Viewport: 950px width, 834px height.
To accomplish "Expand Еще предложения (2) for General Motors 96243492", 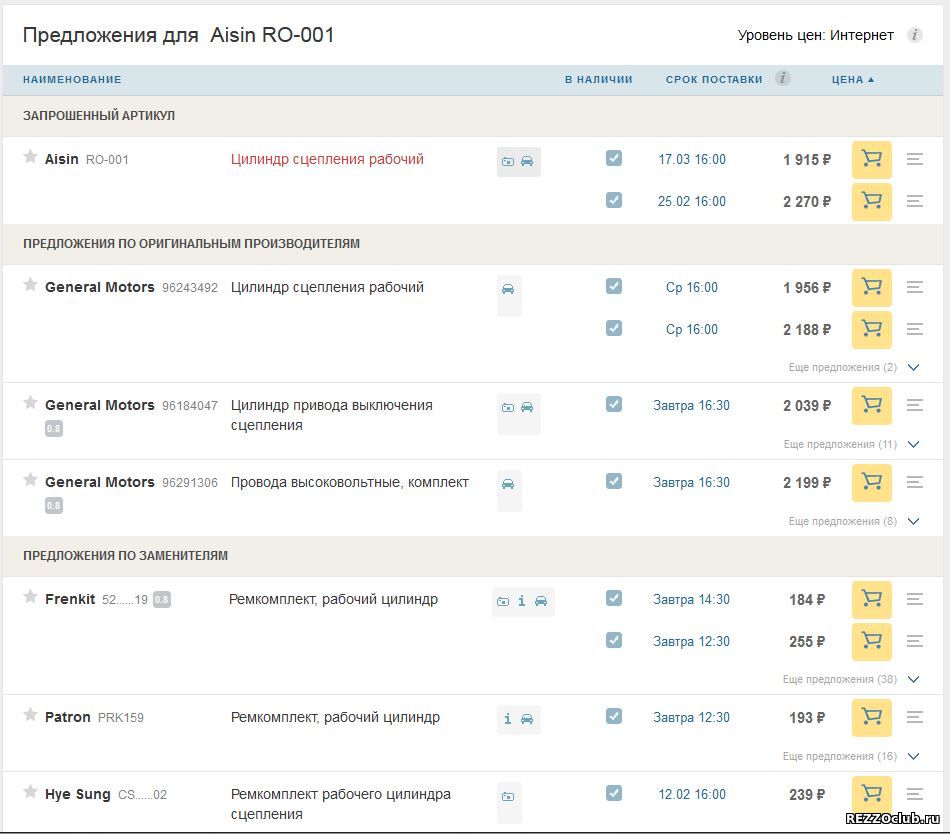I will point(854,367).
